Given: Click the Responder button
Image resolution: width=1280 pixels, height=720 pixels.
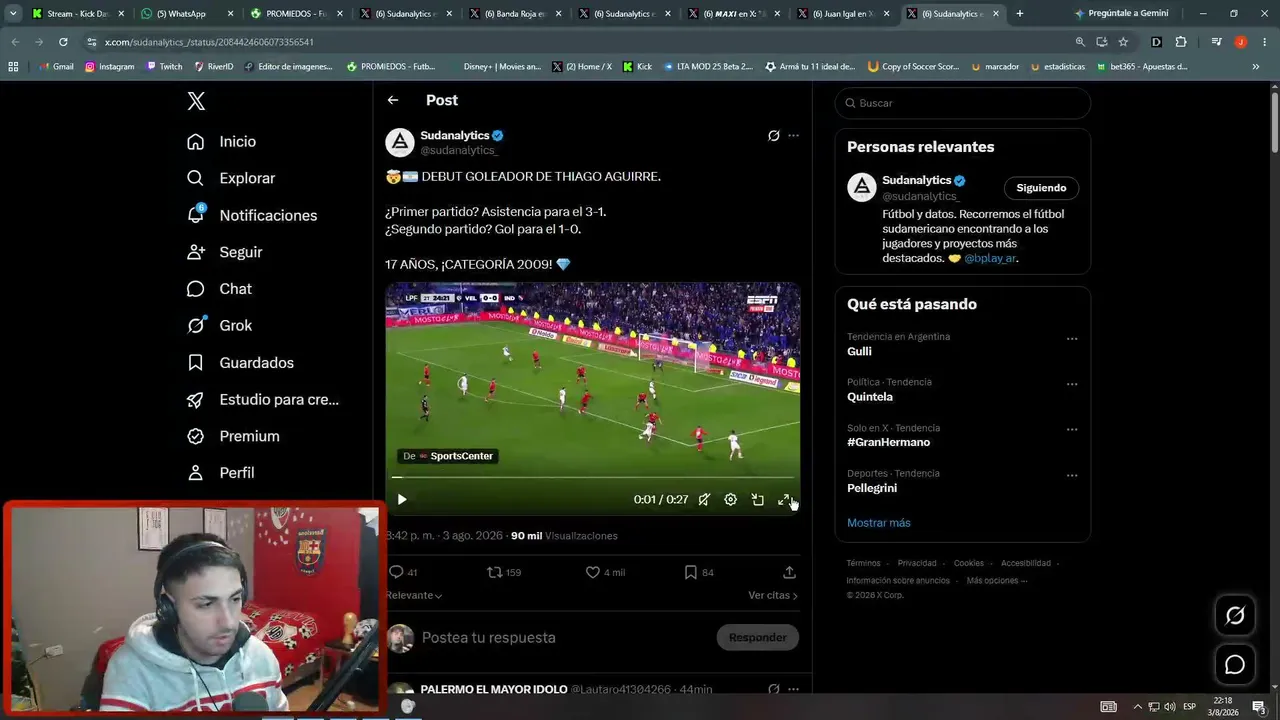Looking at the screenshot, I should pos(758,637).
